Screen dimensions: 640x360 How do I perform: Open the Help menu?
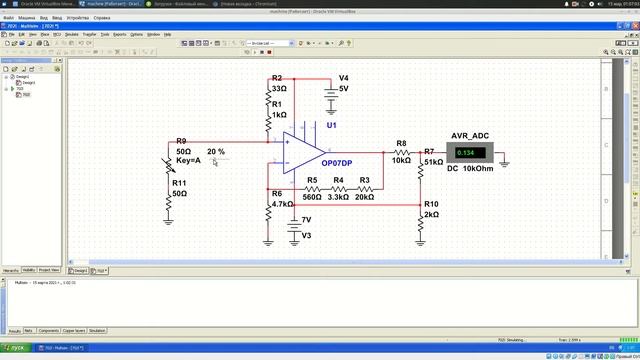tap(167, 35)
